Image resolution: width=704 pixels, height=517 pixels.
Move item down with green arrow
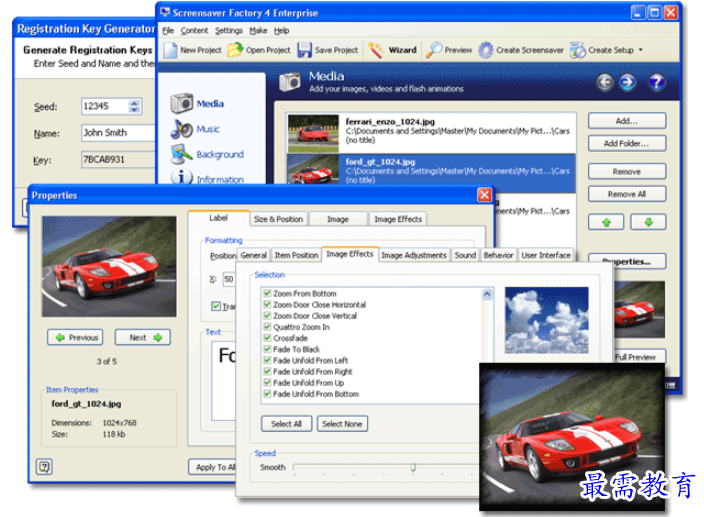pos(648,222)
